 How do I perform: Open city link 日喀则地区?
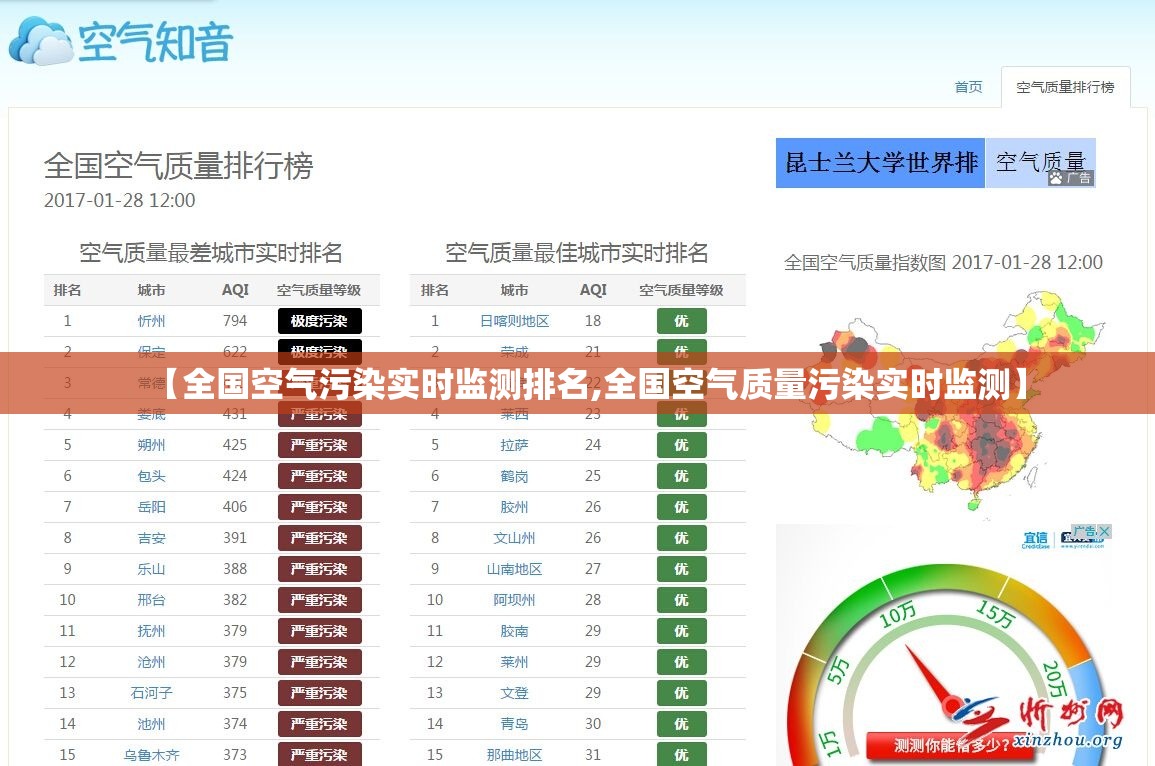pos(514,321)
